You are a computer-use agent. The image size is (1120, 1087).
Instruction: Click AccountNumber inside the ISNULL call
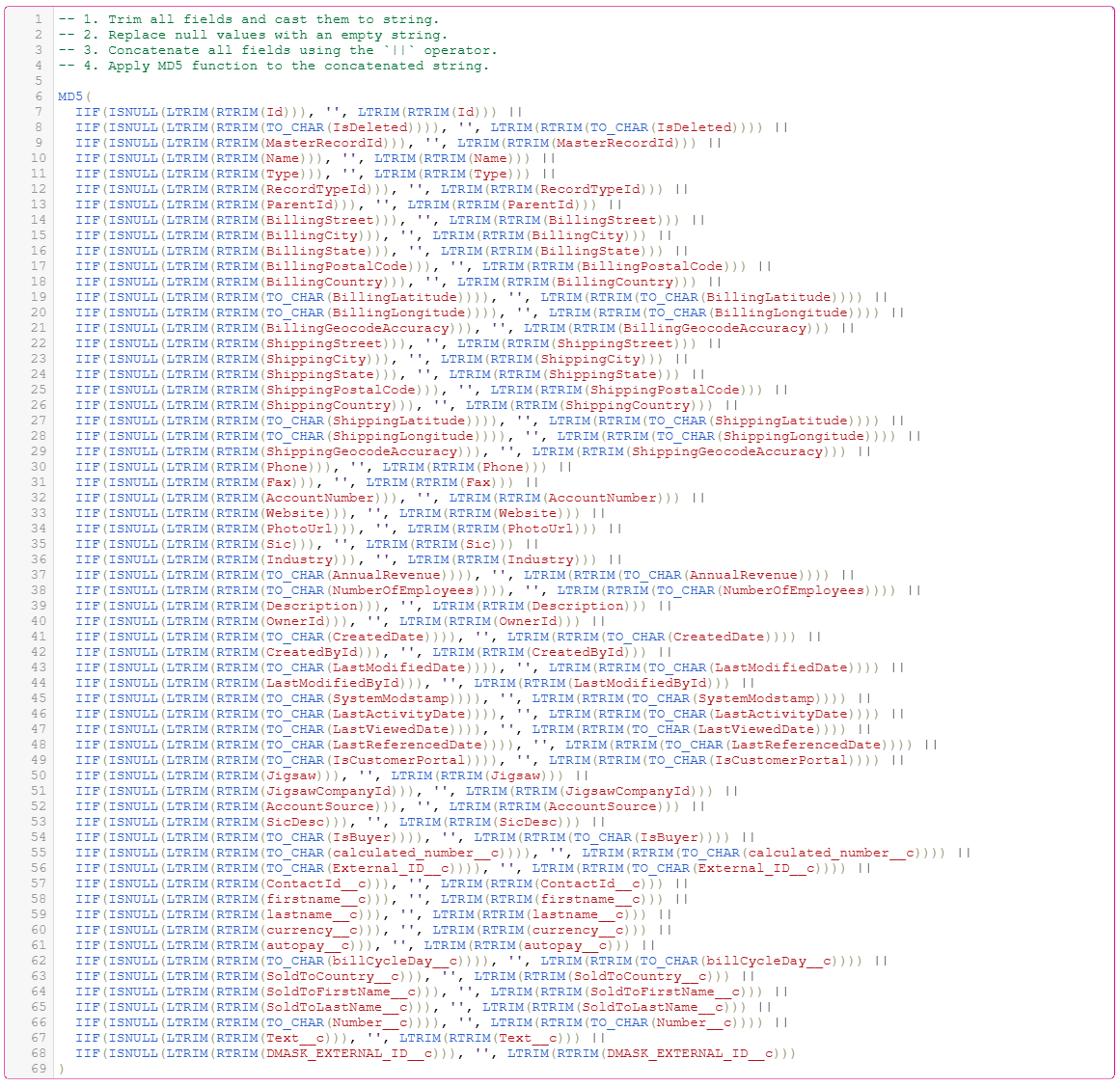(320, 498)
